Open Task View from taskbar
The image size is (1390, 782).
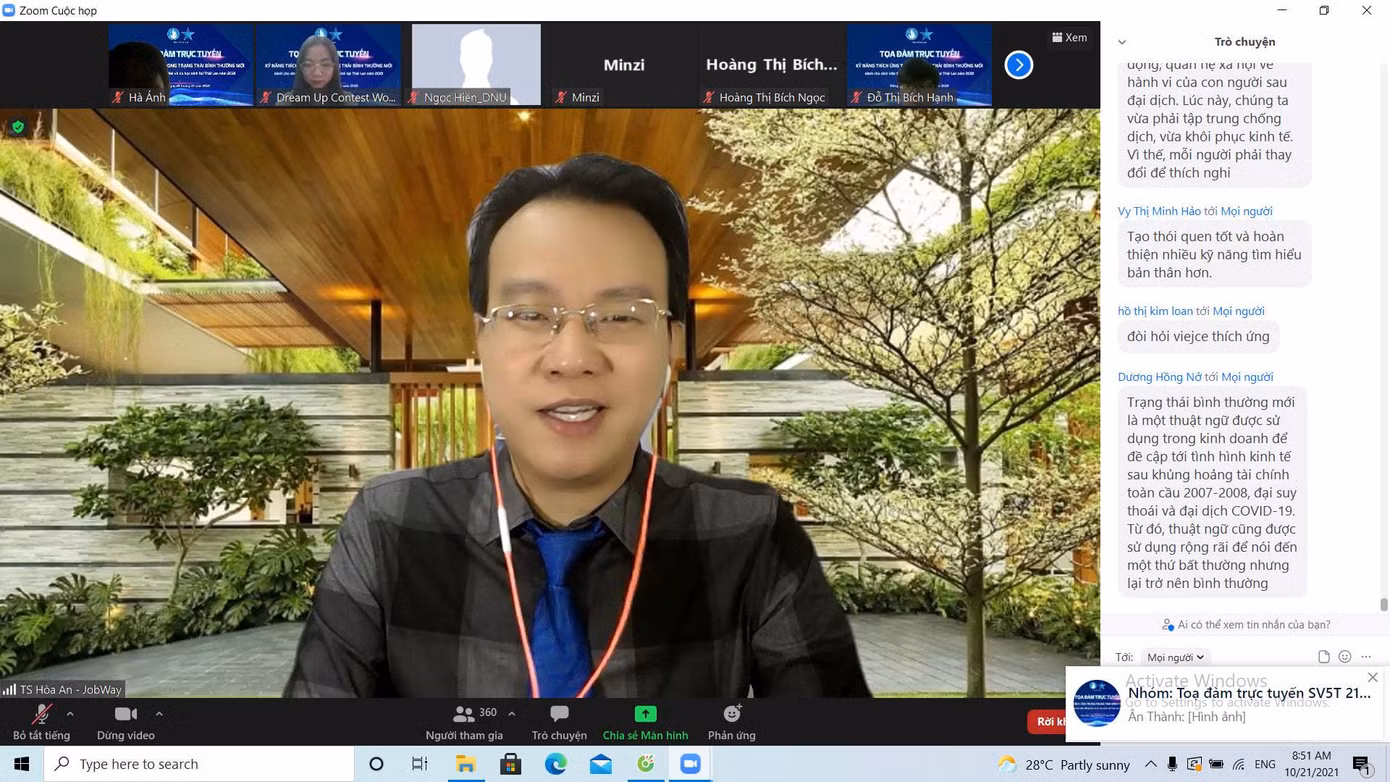click(420, 764)
